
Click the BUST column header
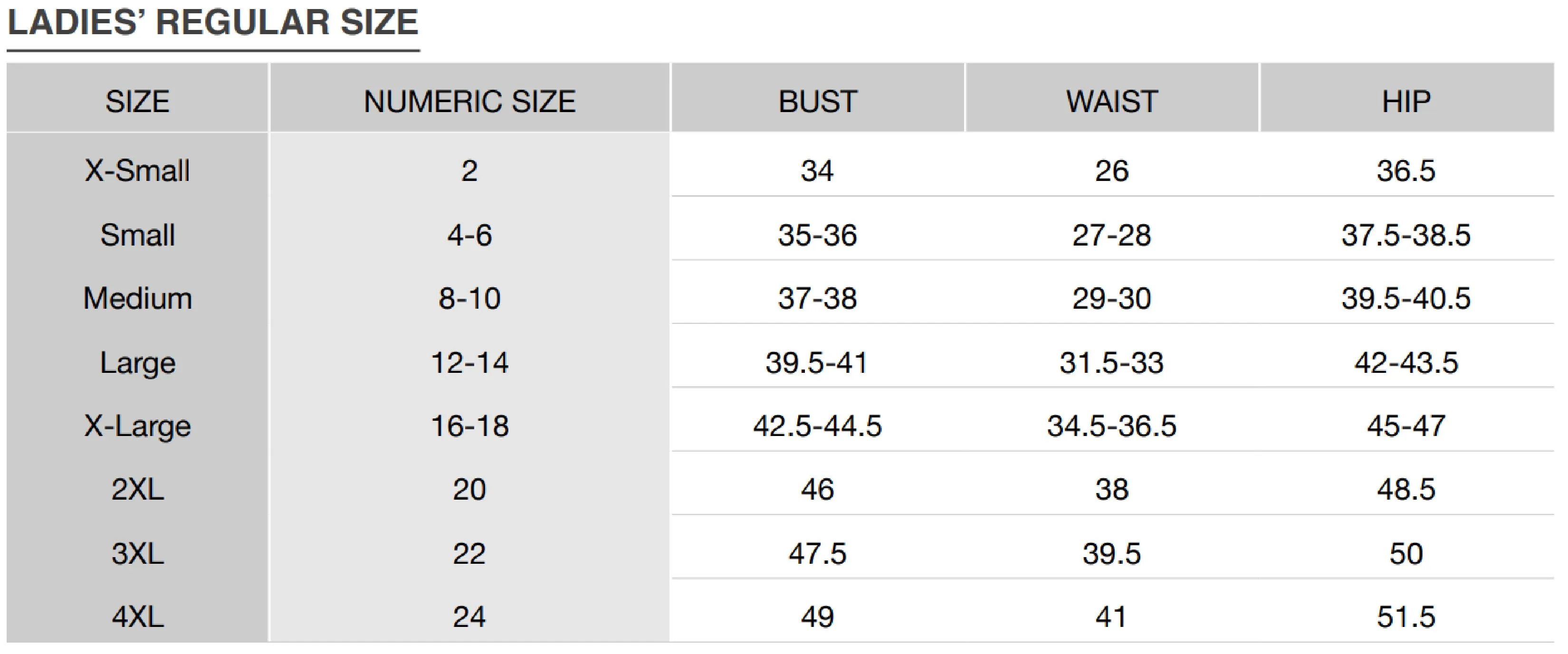pyautogui.click(x=817, y=101)
